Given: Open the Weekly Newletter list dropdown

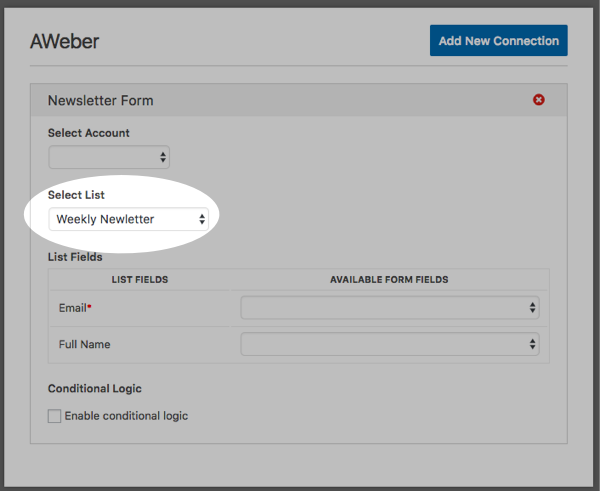Looking at the screenshot, I should (128, 219).
